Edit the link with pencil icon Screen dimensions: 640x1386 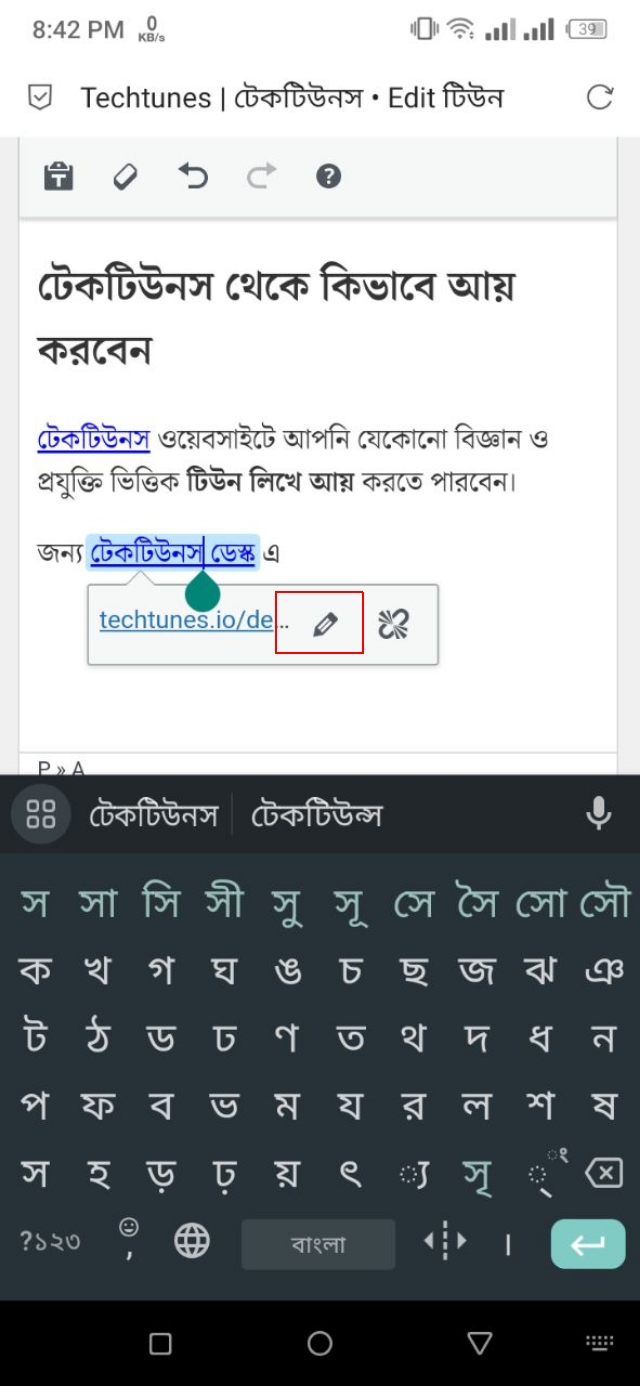point(324,624)
